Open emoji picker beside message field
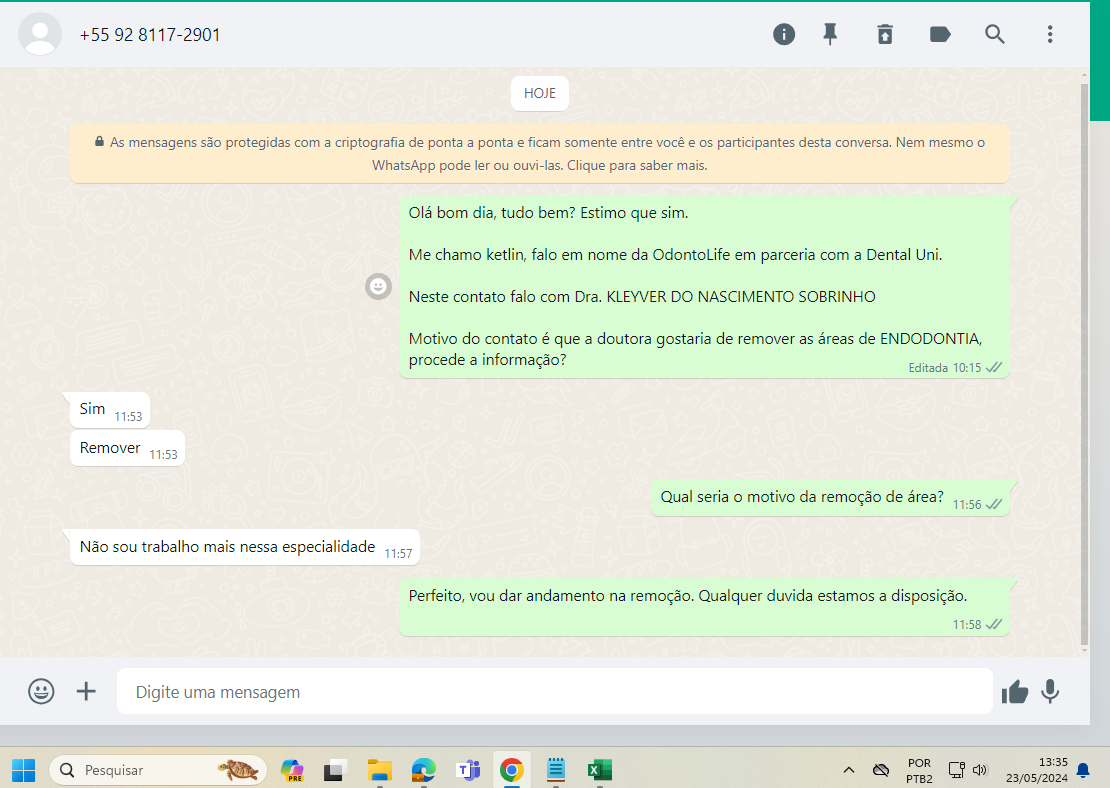The height and width of the screenshot is (788, 1110). (x=41, y=691)
